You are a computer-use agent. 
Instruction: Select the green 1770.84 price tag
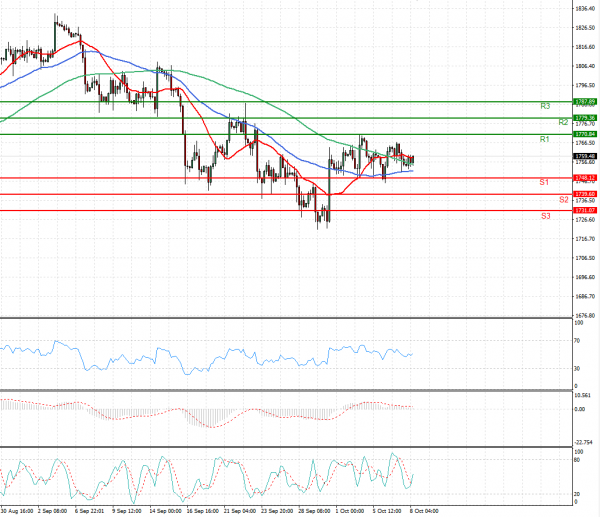point(585,134)
